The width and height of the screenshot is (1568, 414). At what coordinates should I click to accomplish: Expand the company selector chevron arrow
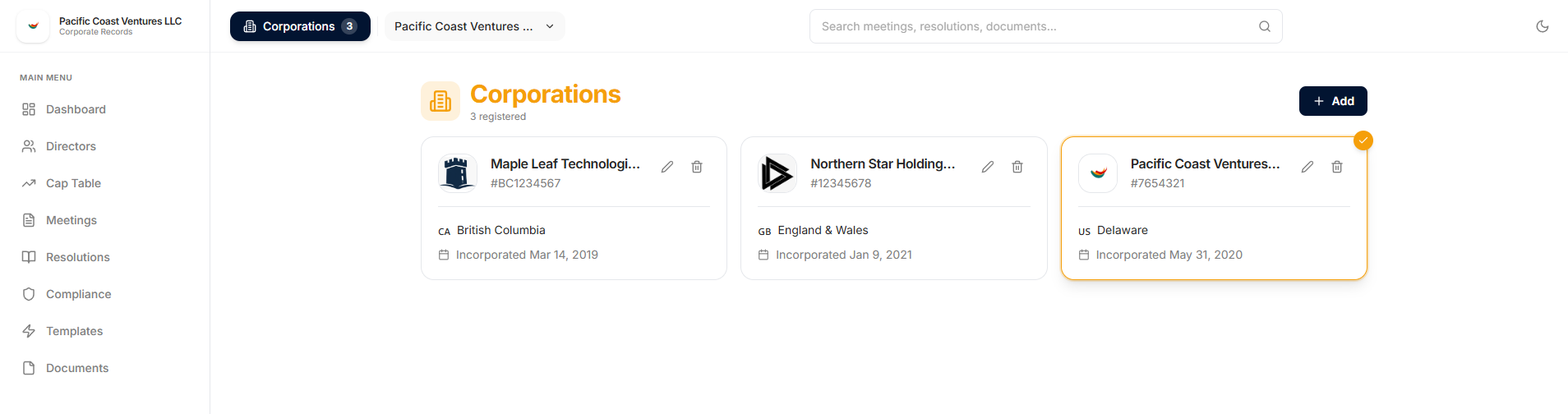[550, 26]
